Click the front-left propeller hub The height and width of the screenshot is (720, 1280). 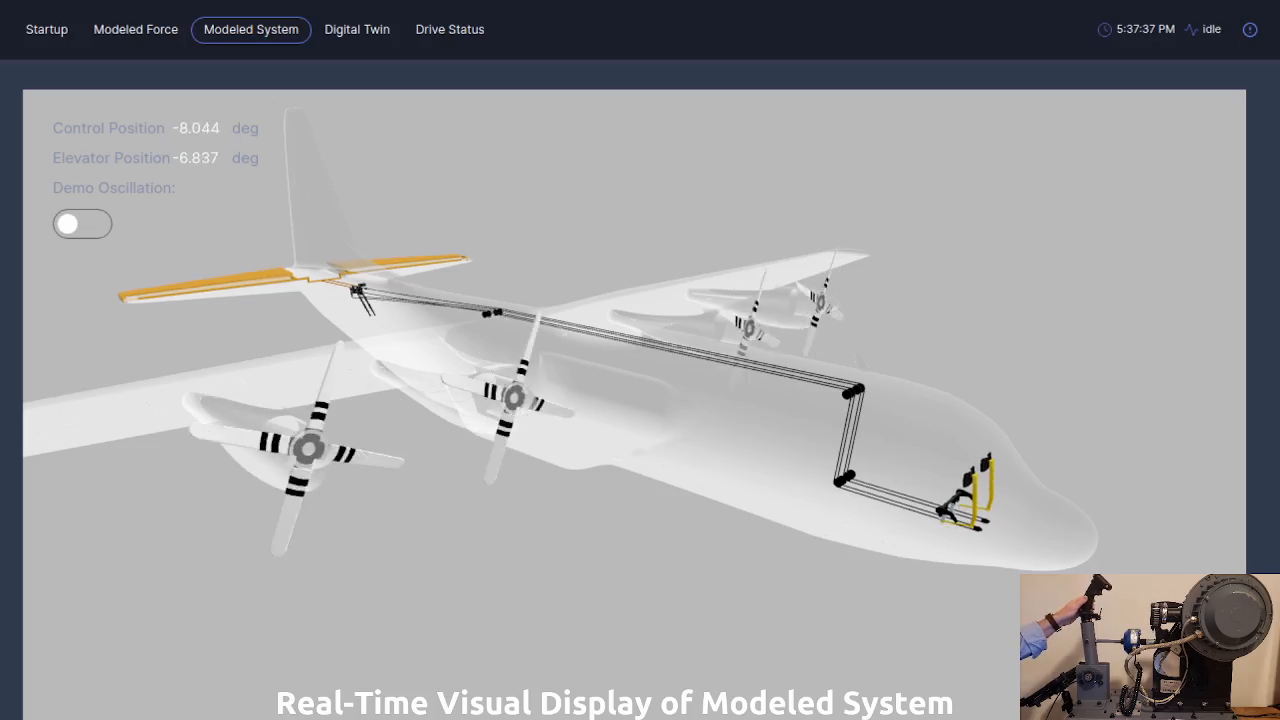[308, 450]
